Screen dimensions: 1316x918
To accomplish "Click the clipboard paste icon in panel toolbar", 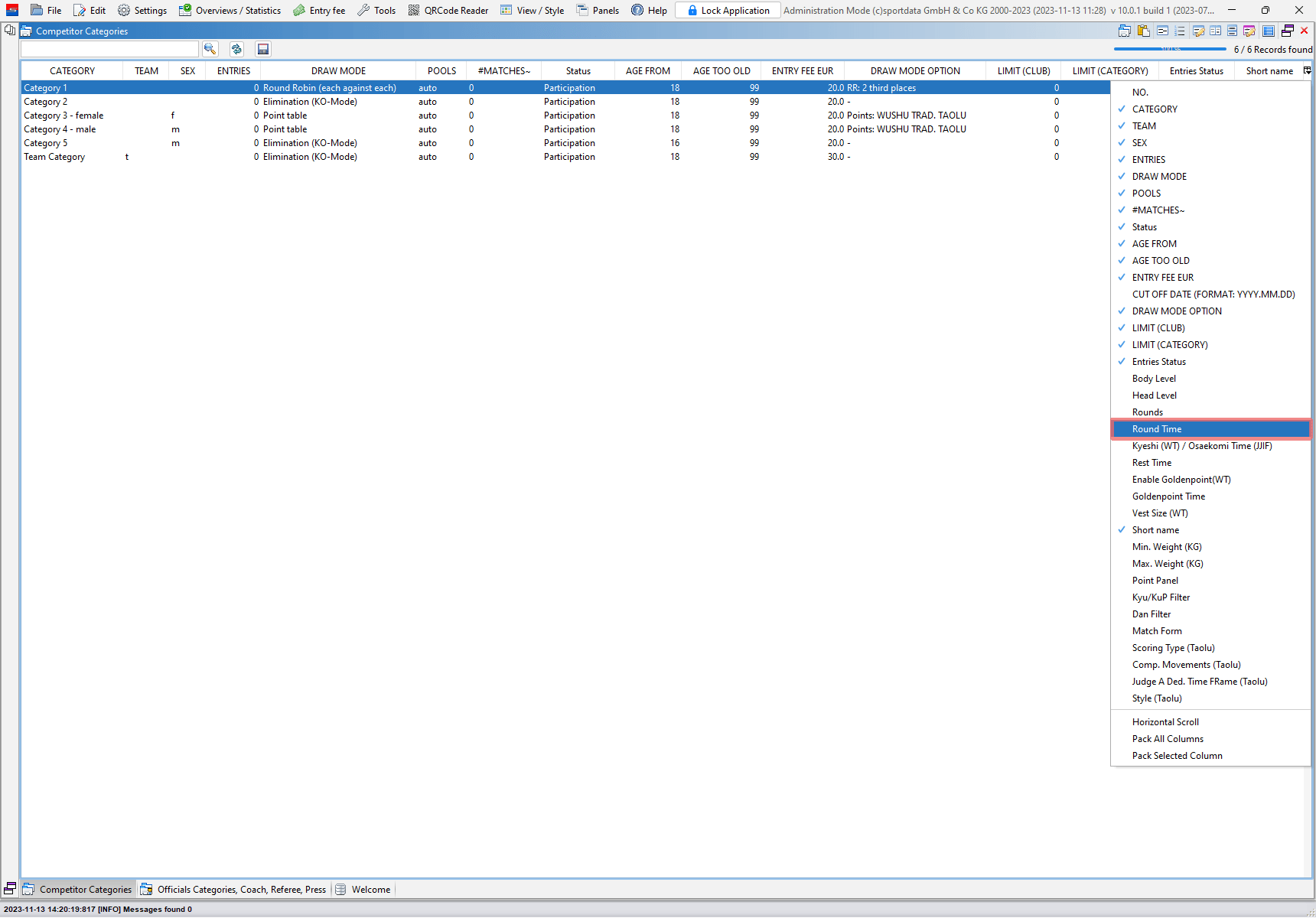I will click(x=1144, y=31).
